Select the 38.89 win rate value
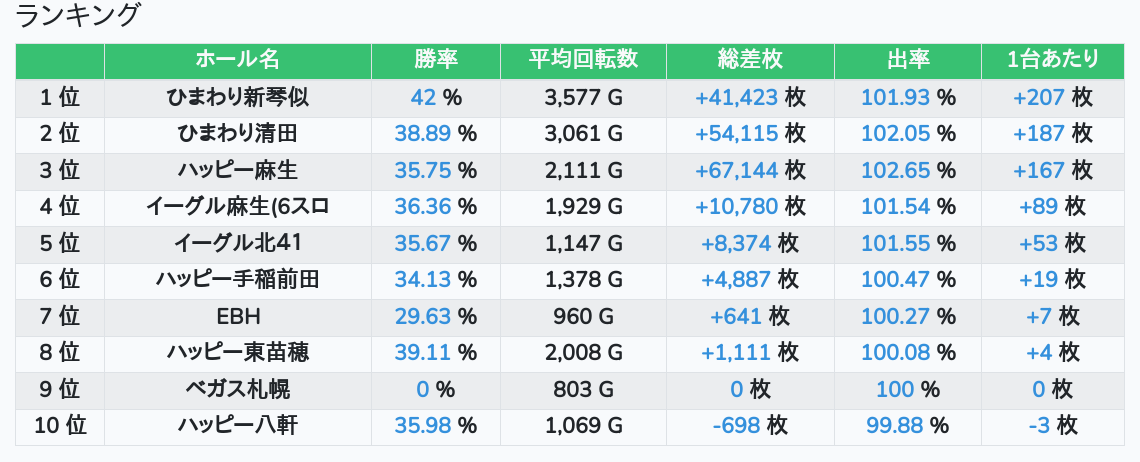Screen dimensions: 1140x462 point(423,134)
